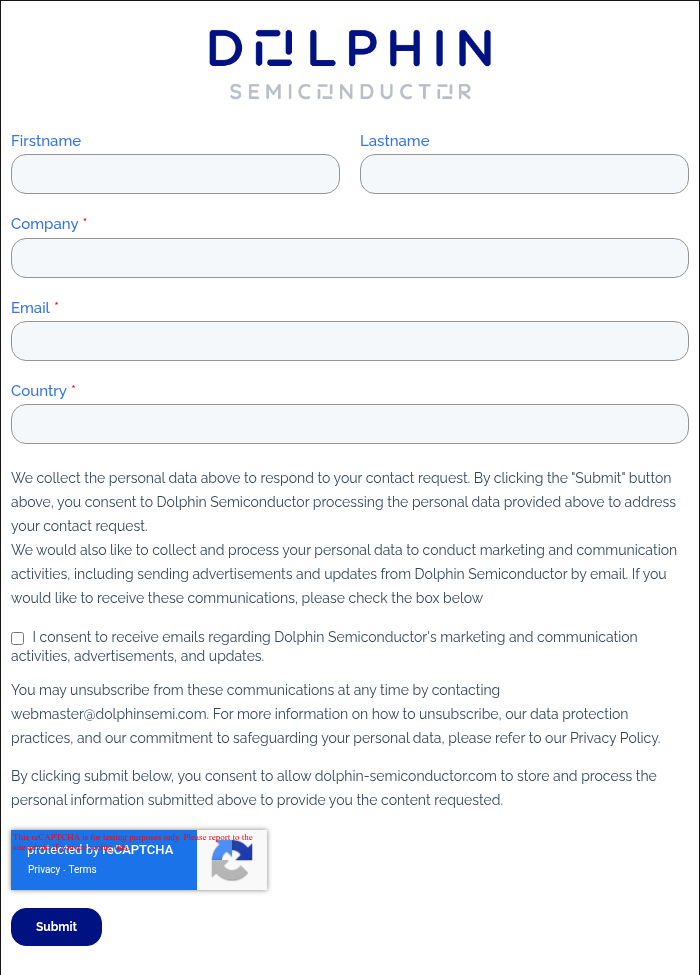700x975 pixels.
Task: Focus the Country input field
Action: coord(350,424)
